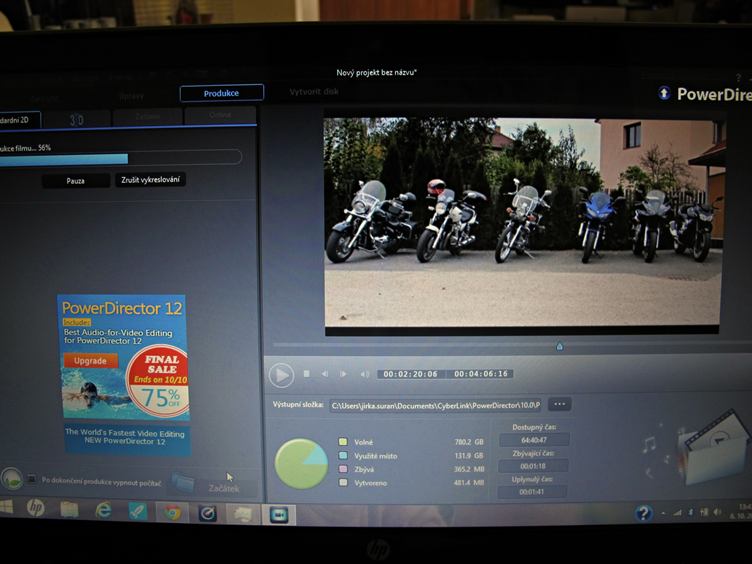Viewport: 752px width, 564px height.
Task: Click the Dostupný čas value 64:40:47
Action: (534, 440)
